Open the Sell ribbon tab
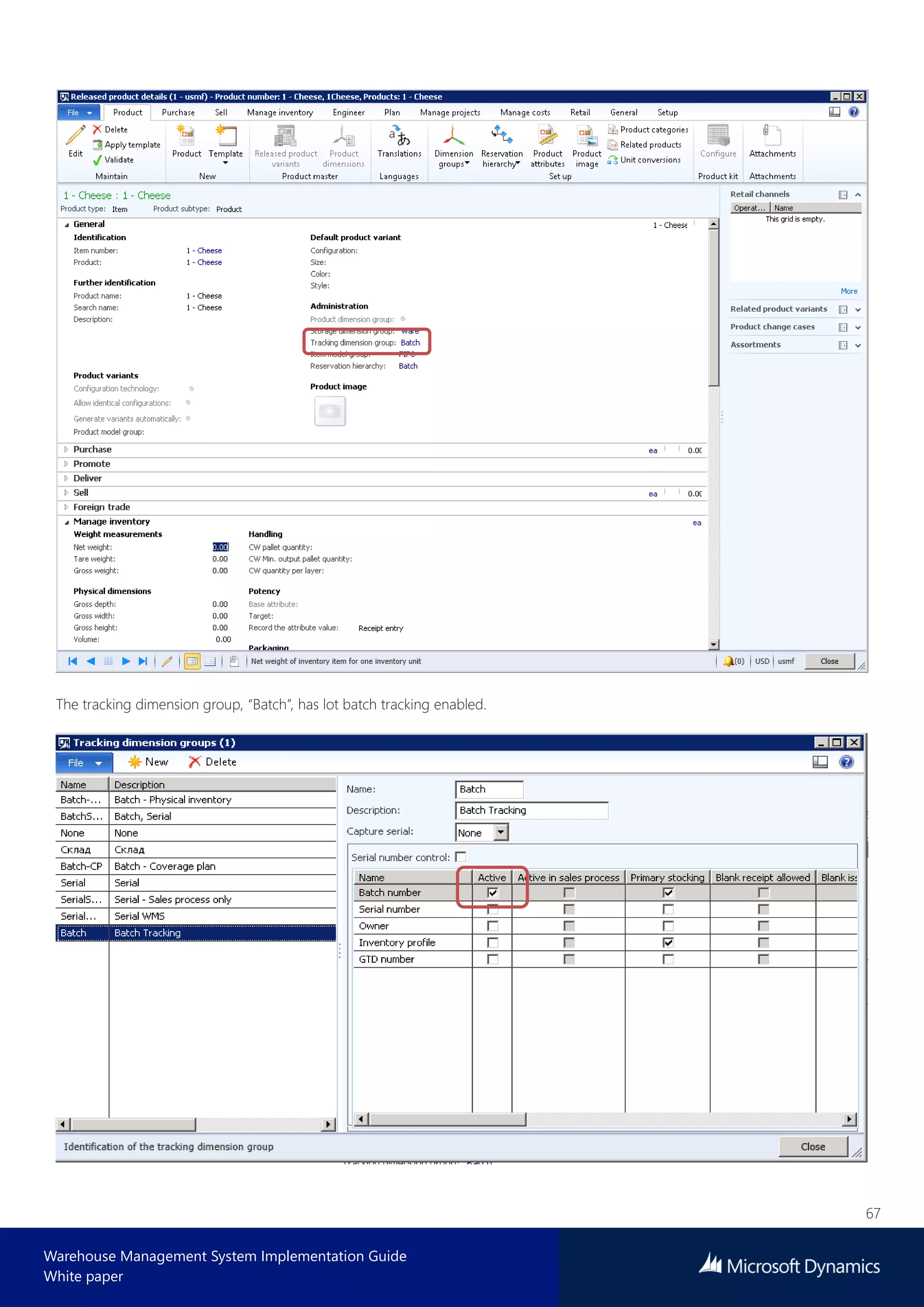 [x=221, y=112]
